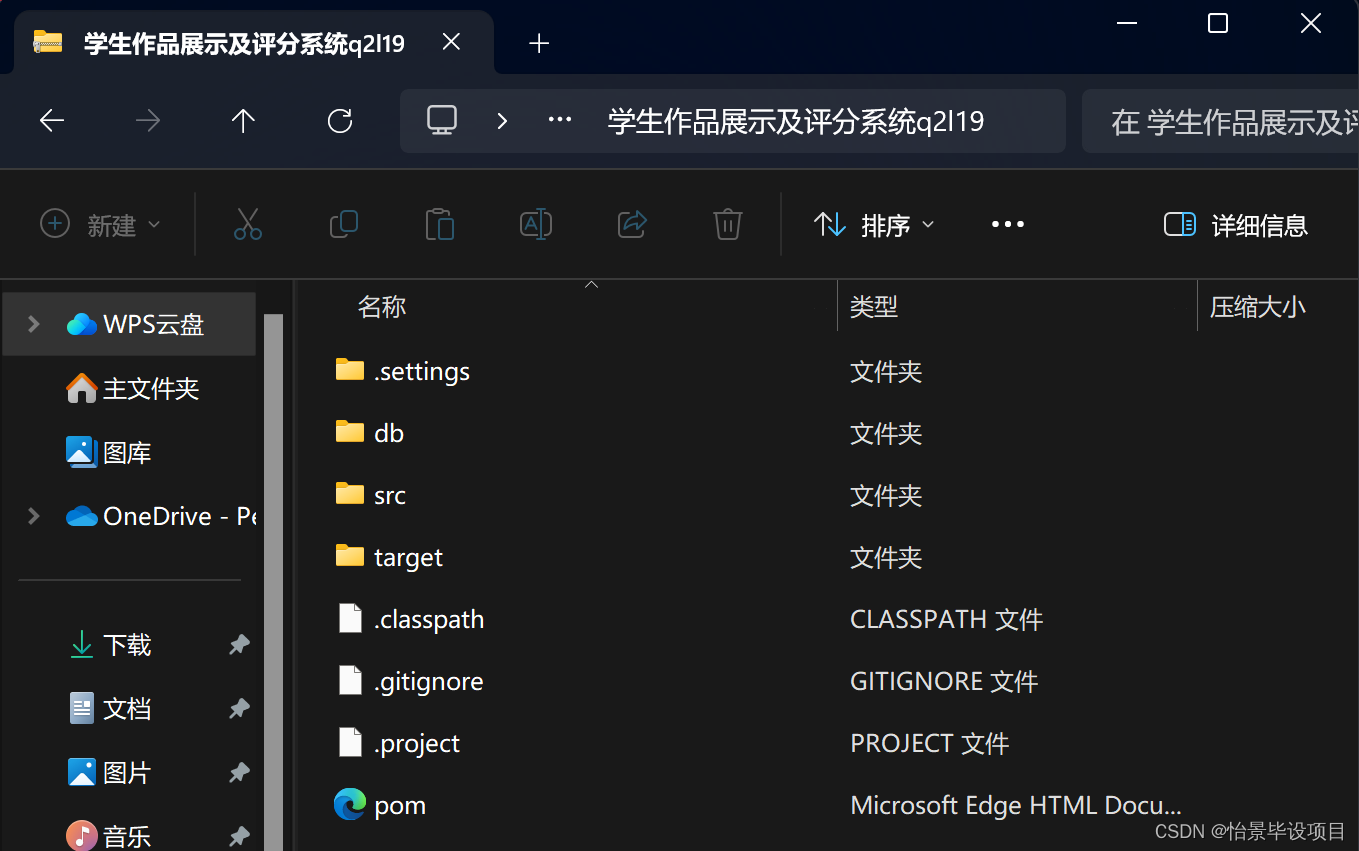Screen dimensions: 1359x851
Task: Click the Paste clipboard icon
Action: (439, 224)
